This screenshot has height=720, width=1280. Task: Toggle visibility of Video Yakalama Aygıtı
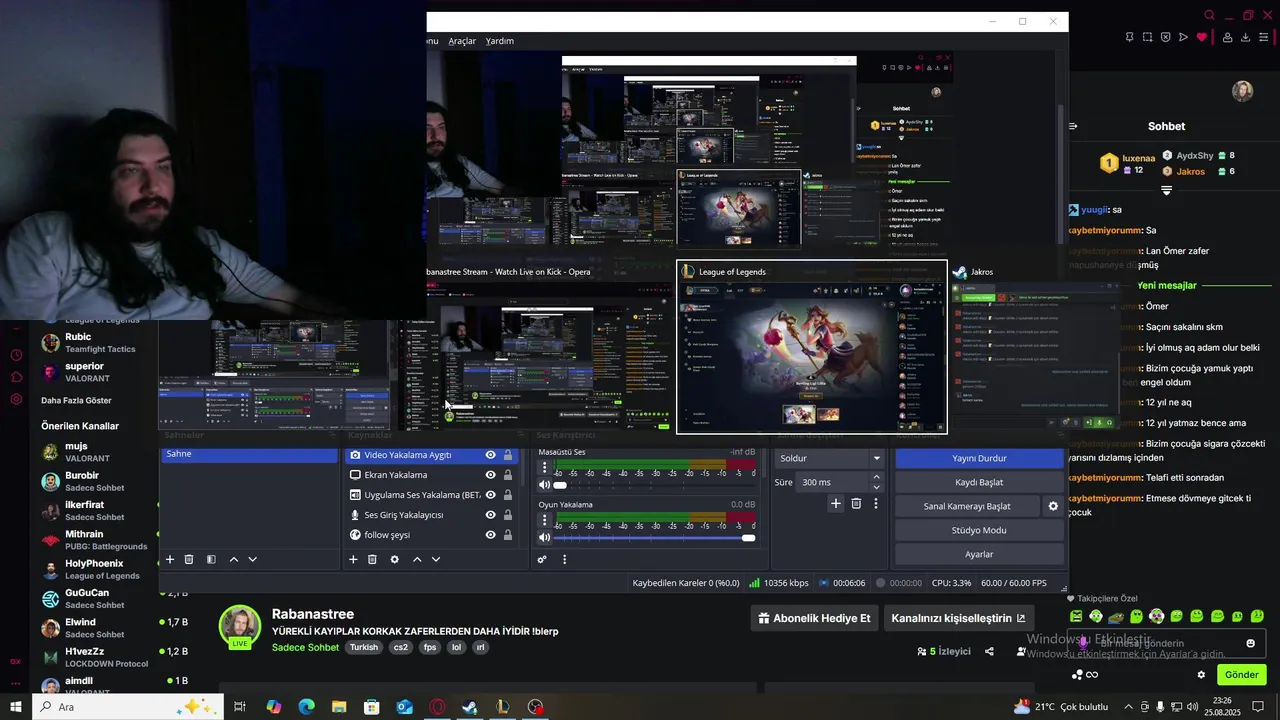tap(490, 455)
